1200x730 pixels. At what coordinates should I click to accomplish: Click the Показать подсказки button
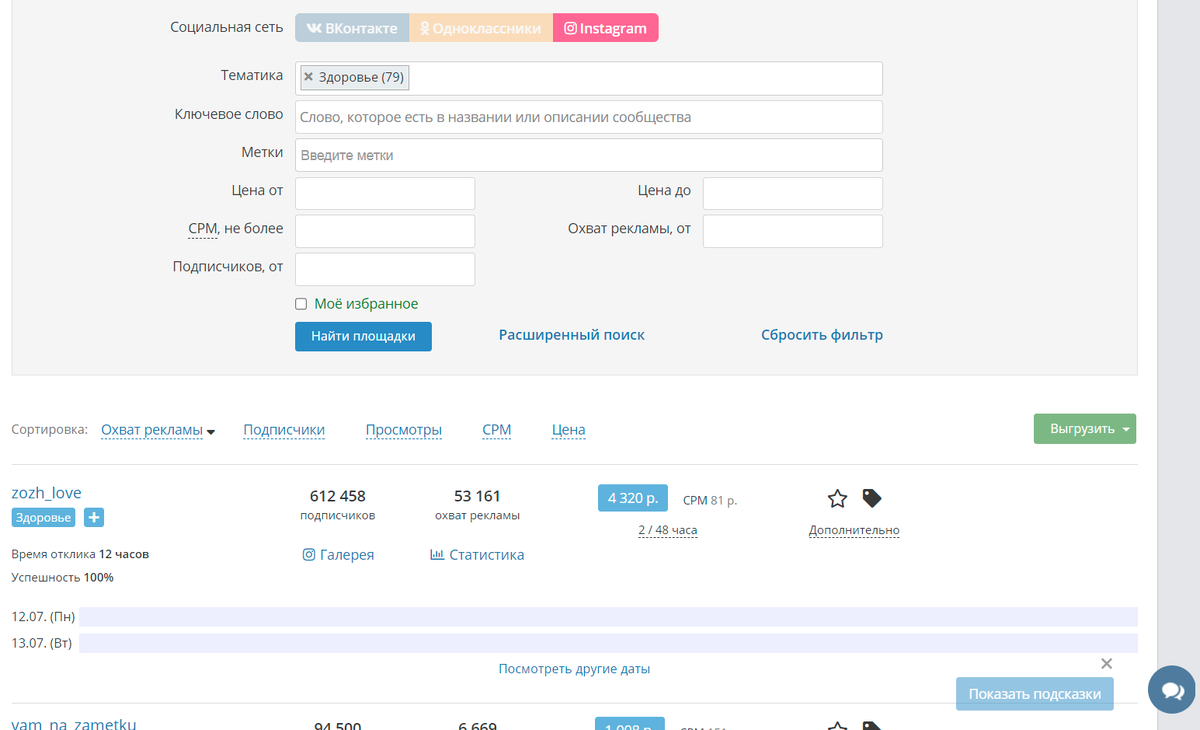1035,694
